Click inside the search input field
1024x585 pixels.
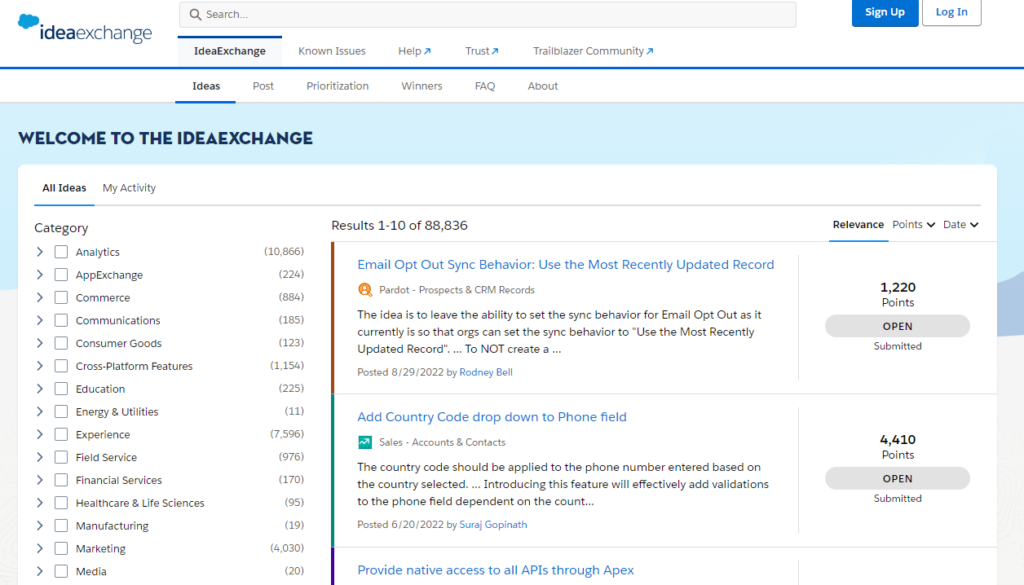(x=450, y=14)
